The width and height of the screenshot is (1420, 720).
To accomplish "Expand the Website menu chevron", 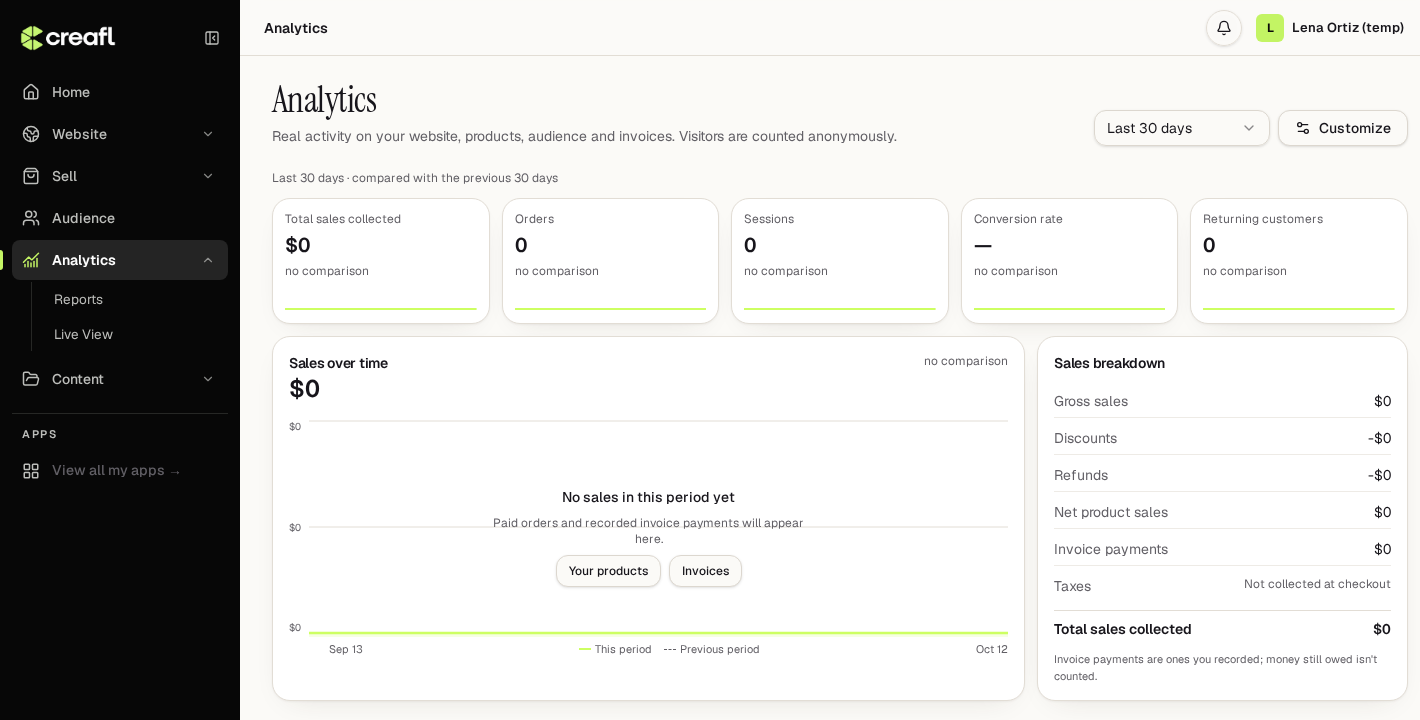I will pos(208,134).
